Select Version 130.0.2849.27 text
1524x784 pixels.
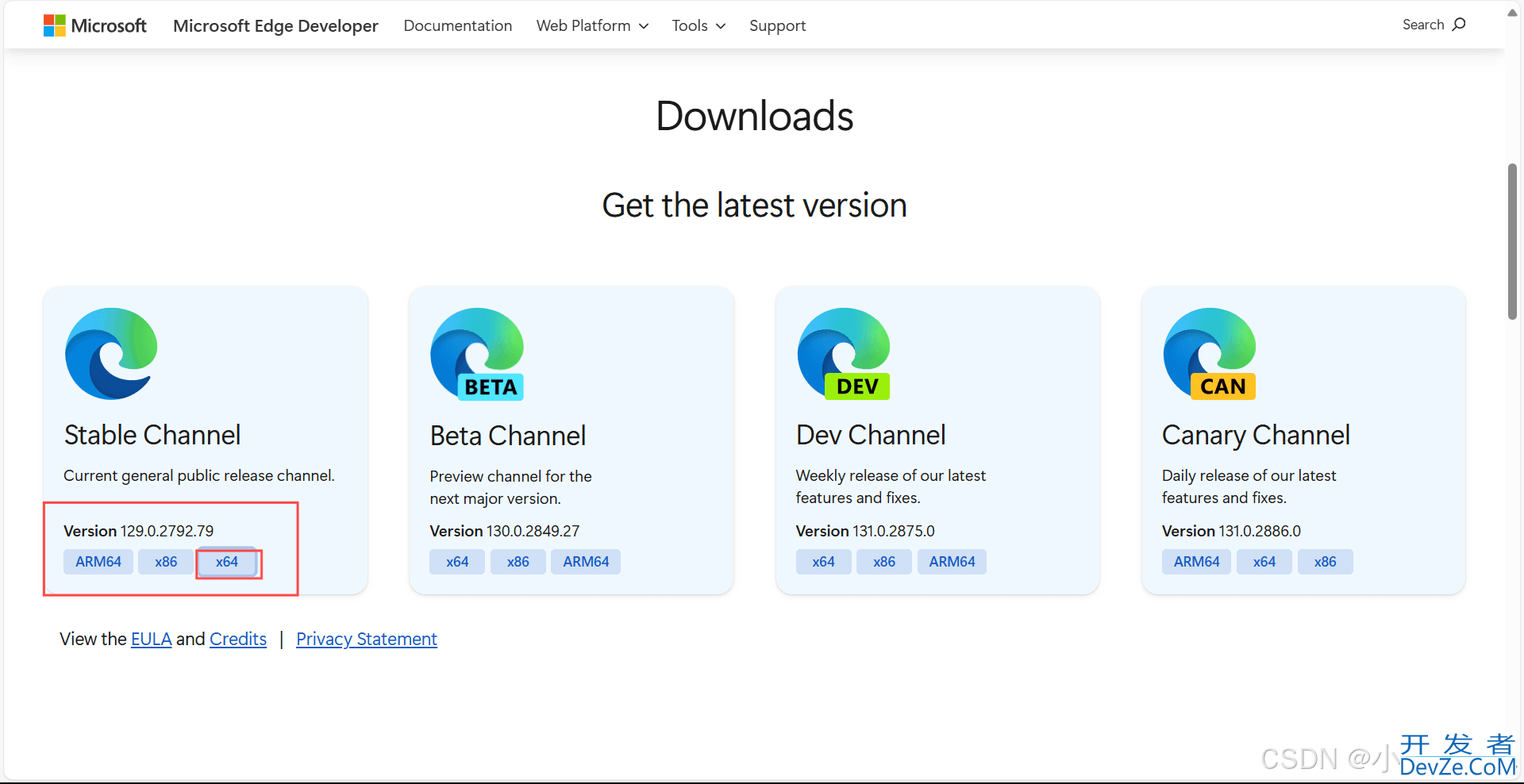pyautogui.click(x=505, y=531)
